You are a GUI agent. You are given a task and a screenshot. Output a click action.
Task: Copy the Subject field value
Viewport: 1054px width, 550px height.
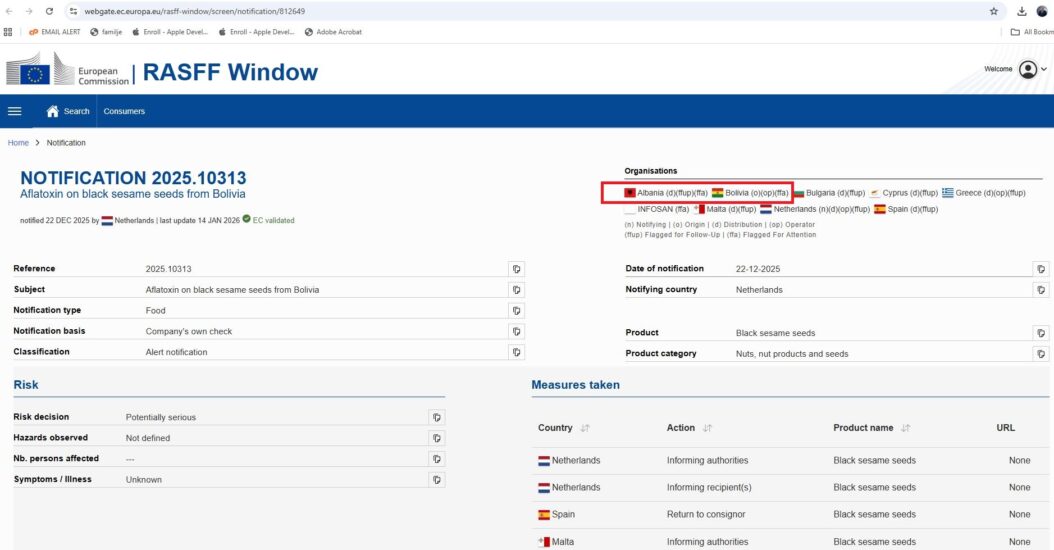pos(517,290)
